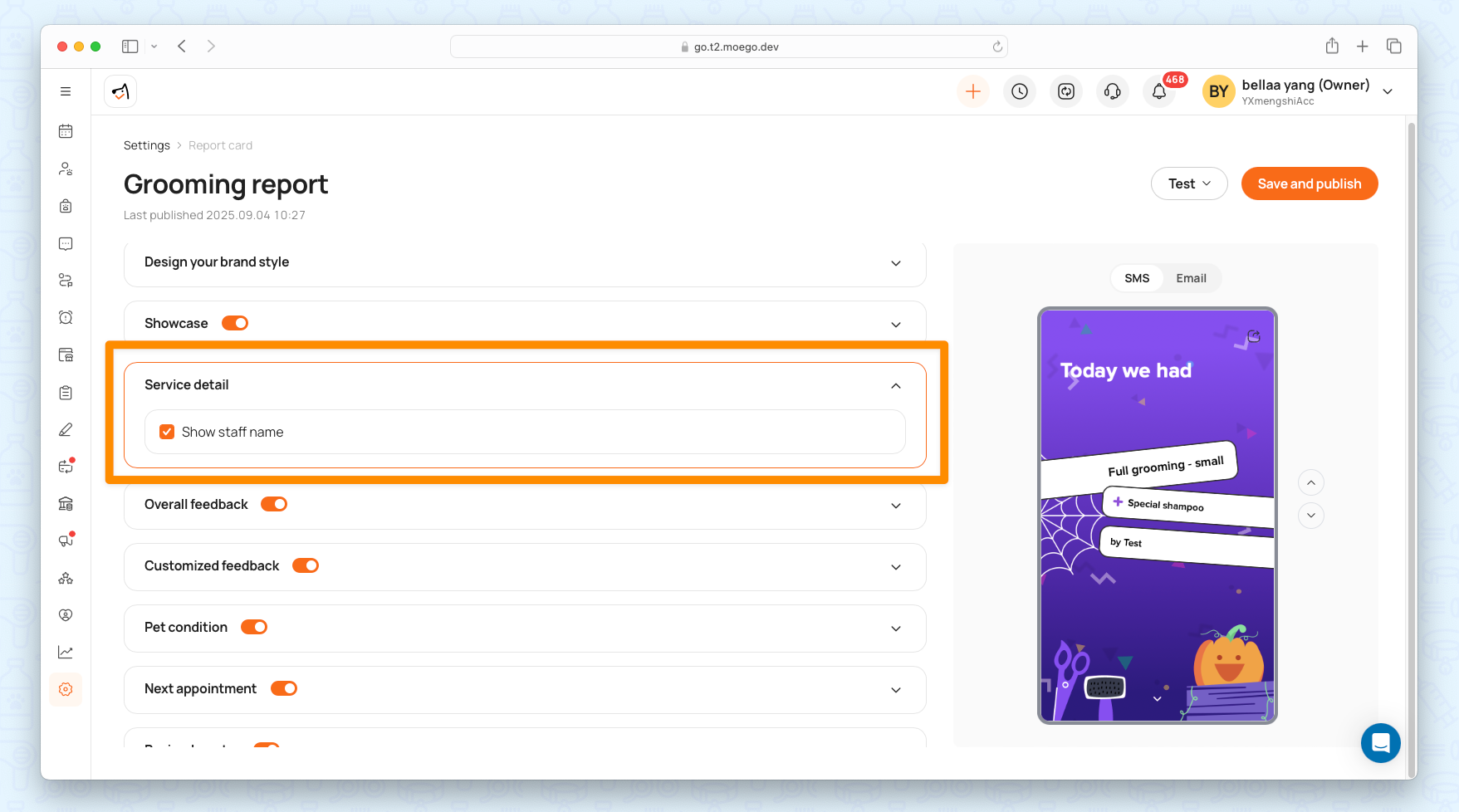Disable the Customized feedback toggle
This screenshot has height=812, width=1459.
[306, 565]
